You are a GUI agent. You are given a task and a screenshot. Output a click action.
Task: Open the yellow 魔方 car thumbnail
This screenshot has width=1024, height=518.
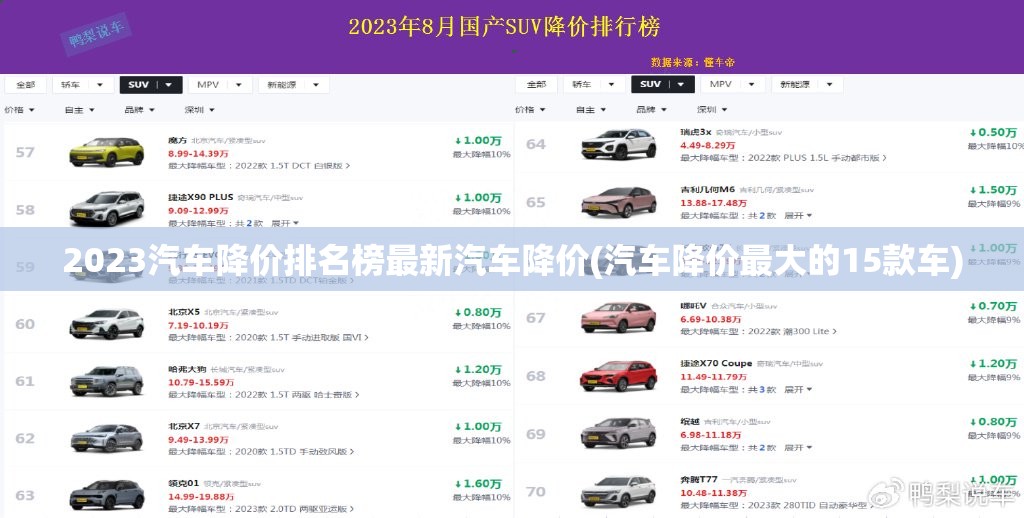pos(106,152)
